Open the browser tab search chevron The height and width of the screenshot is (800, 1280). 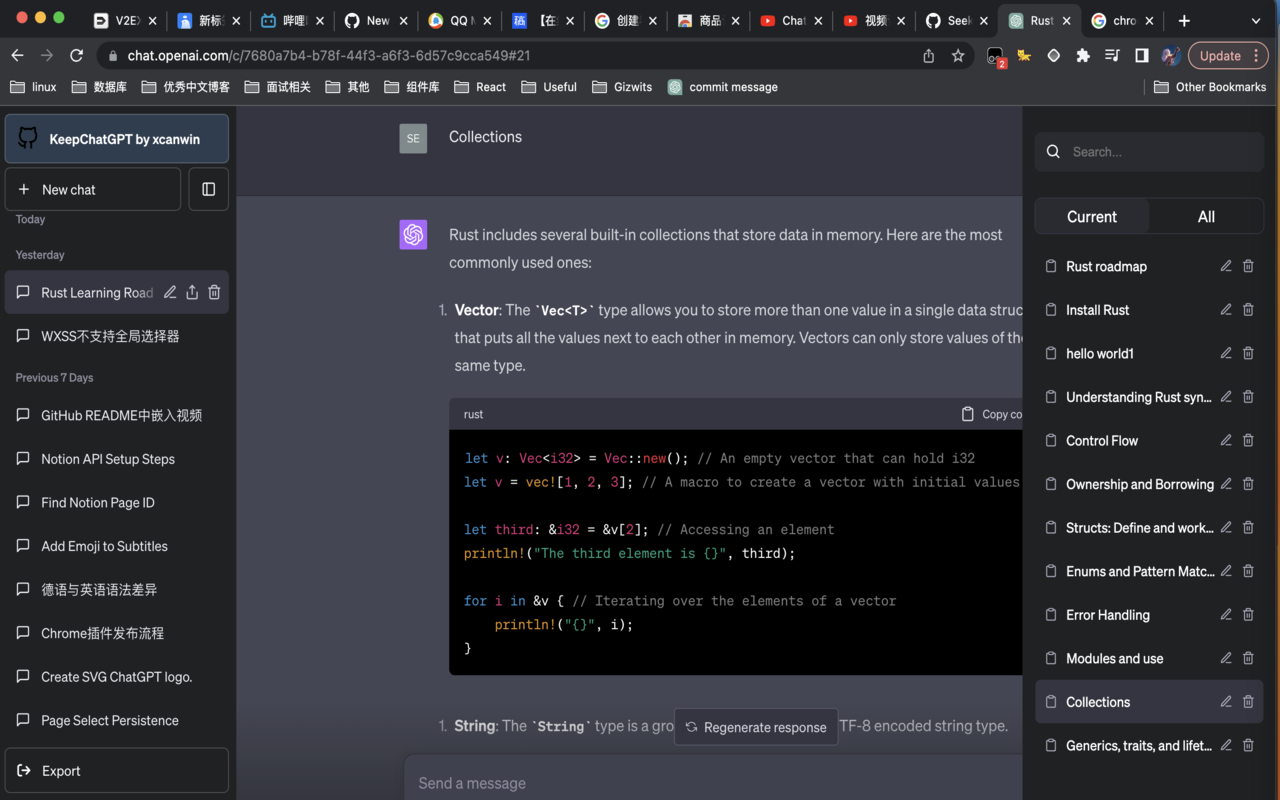[1254, 20]
